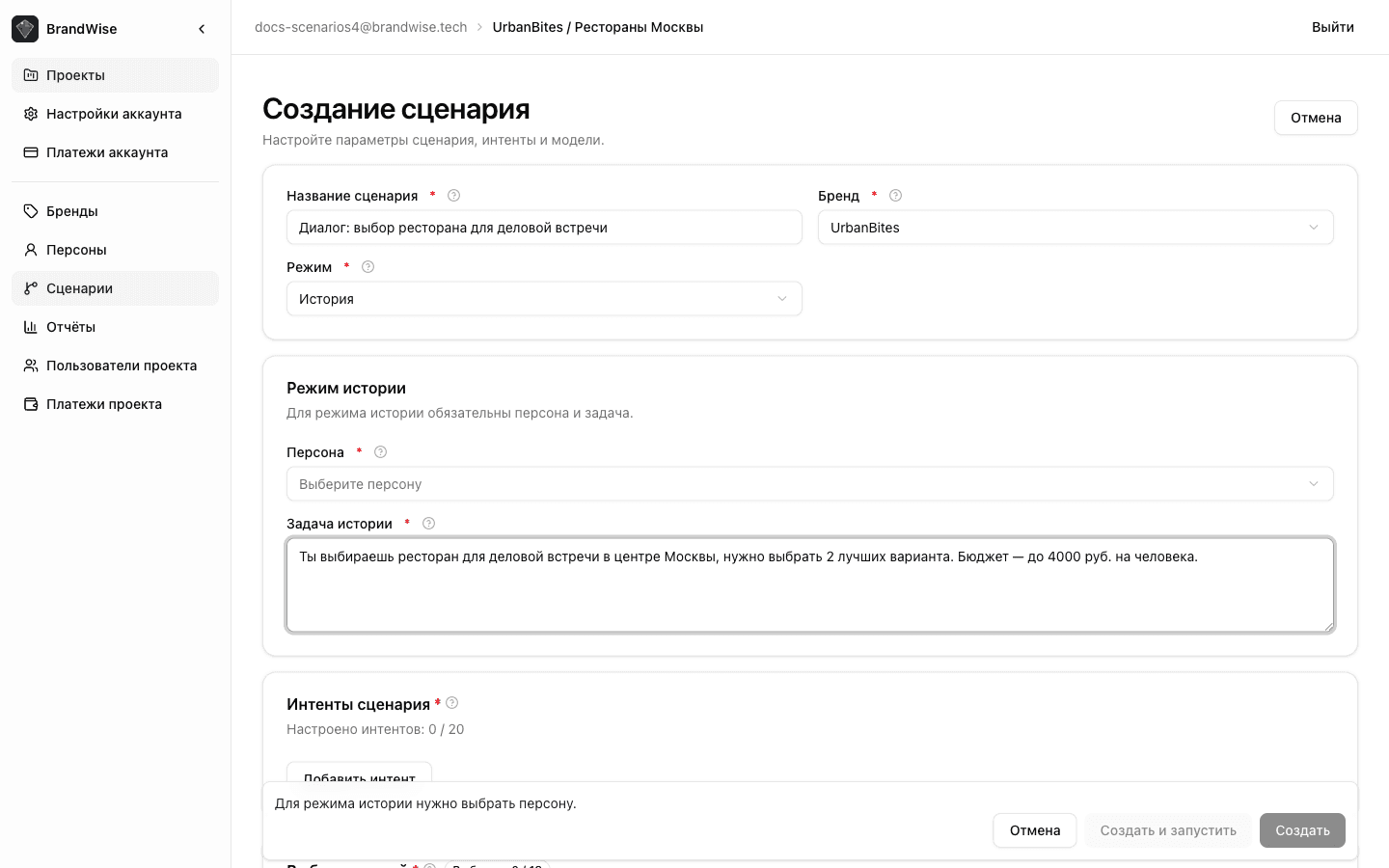This screenshot has height=868, width=1389.
Task: Open Платежи проекта from the sidebar
Action: point(30,403)
